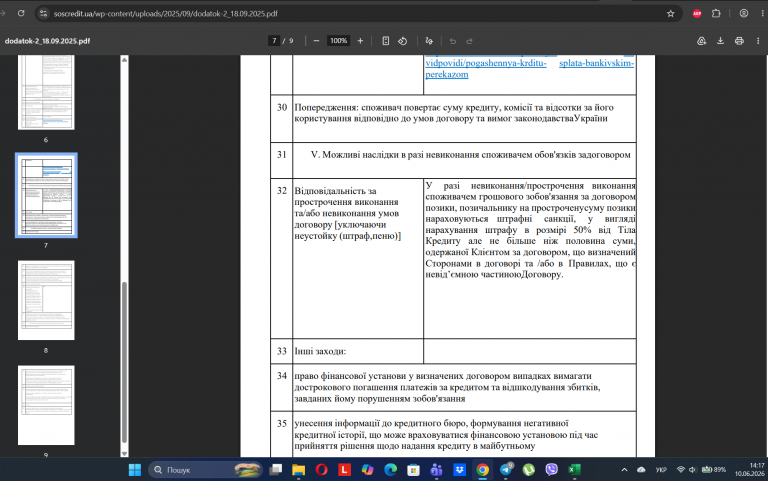
Task: Open the Windows Start menu
Action: tap(135, 470)
